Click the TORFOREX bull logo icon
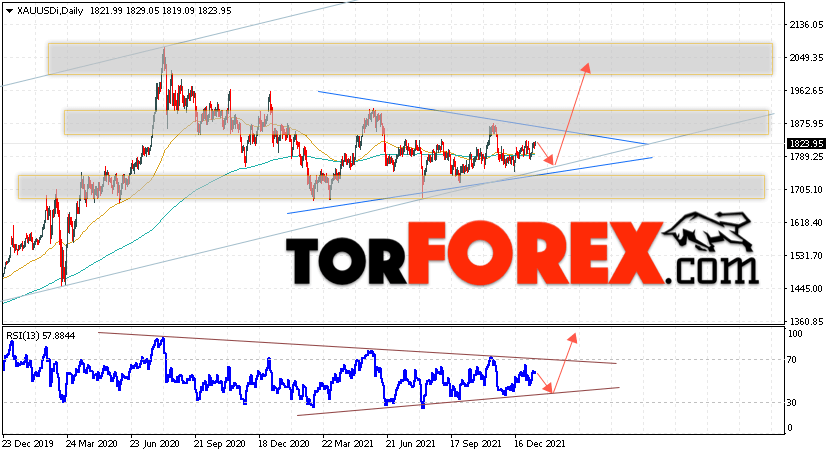The width and height of the screenshot is (830, 455). 708,232
